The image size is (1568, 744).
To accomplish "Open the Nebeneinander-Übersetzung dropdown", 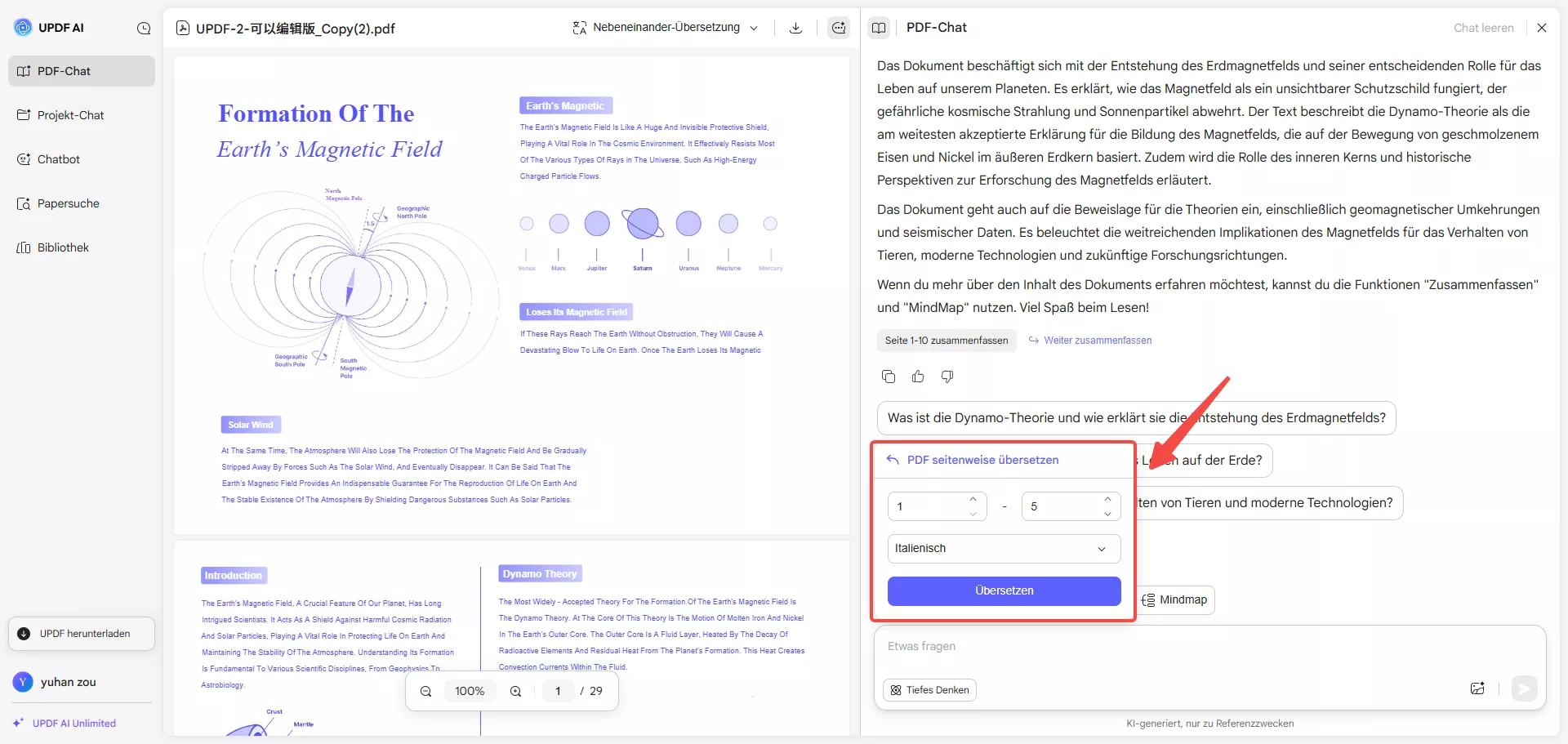I will point(666,27).
